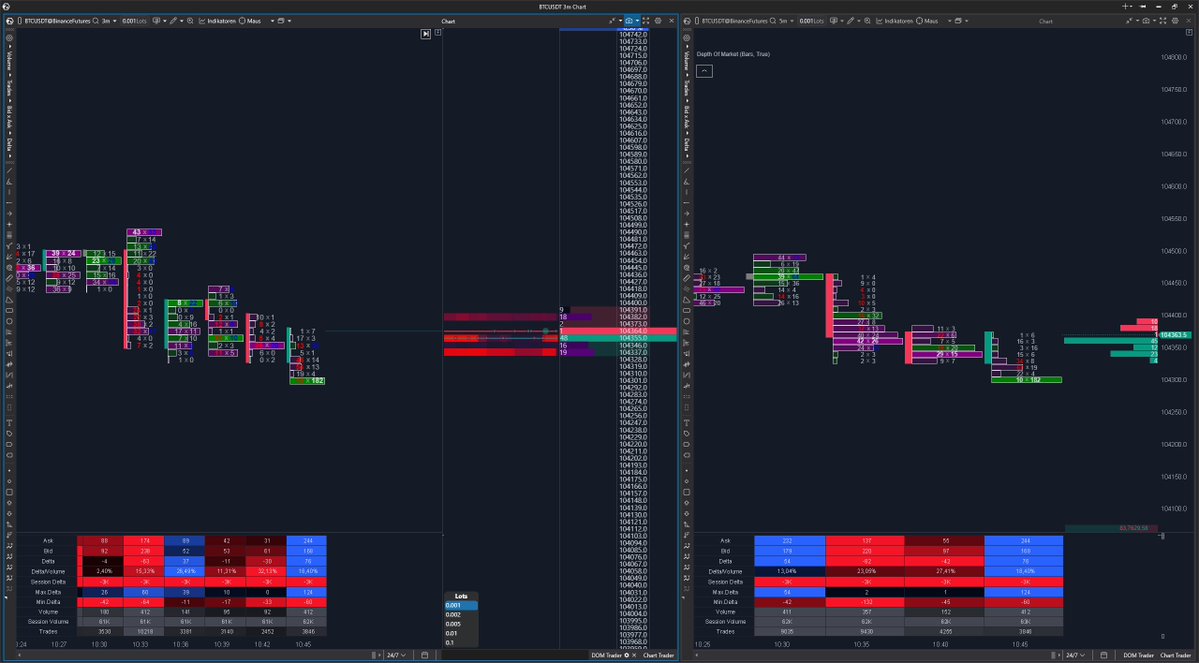Select 0.005 in Lots list
The image size is (1199, 663).
tap(461, 624)
